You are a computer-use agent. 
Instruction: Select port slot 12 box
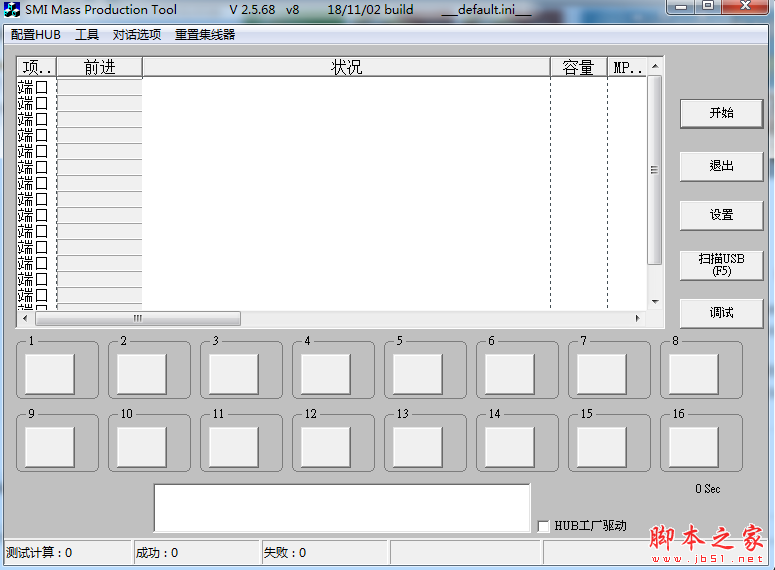[x=325, y=447]
